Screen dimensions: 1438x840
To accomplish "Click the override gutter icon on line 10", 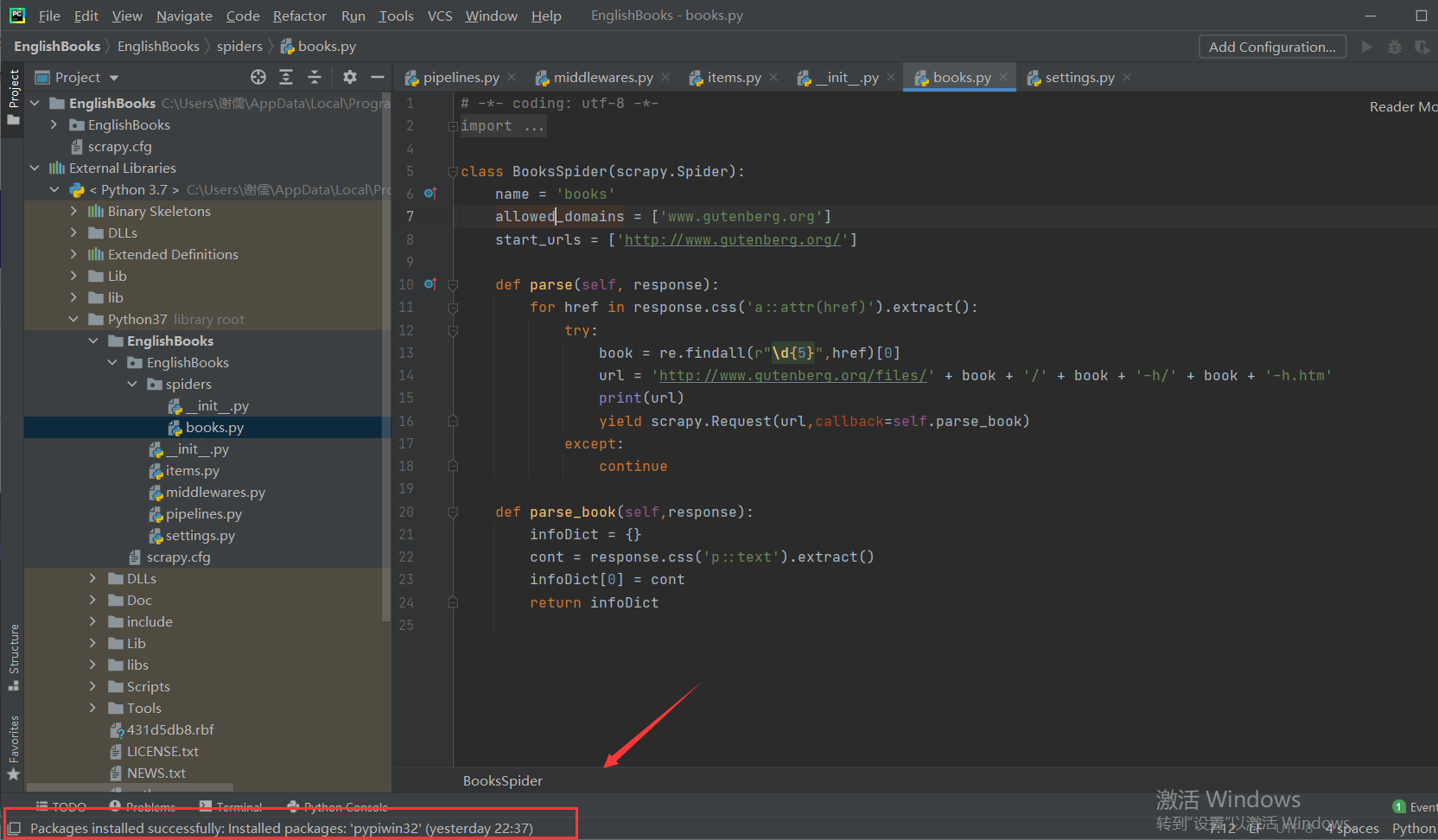I will [430, 283].
